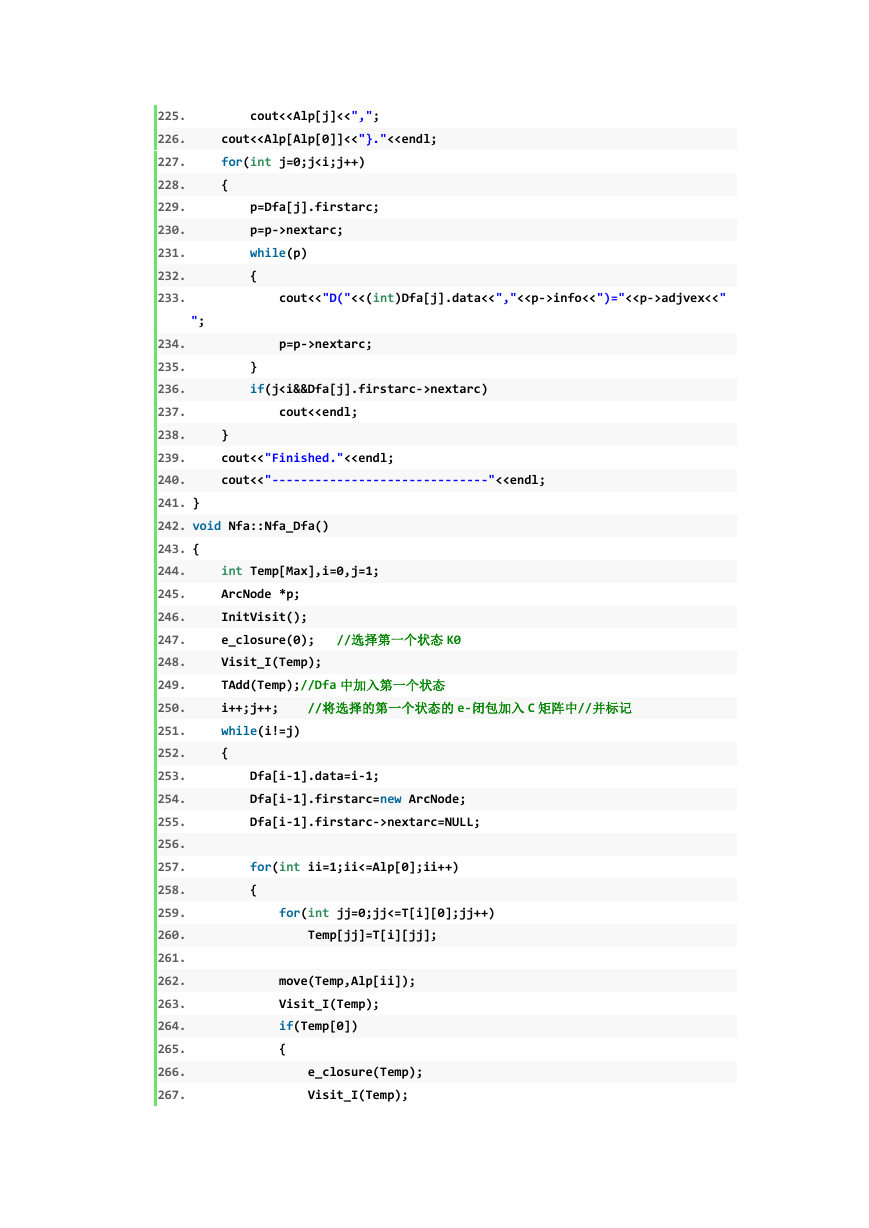Click void Nfa::Nfa_Dfa() function header
This screenshot has width=869, height=1228.
(x=260, y=526)
